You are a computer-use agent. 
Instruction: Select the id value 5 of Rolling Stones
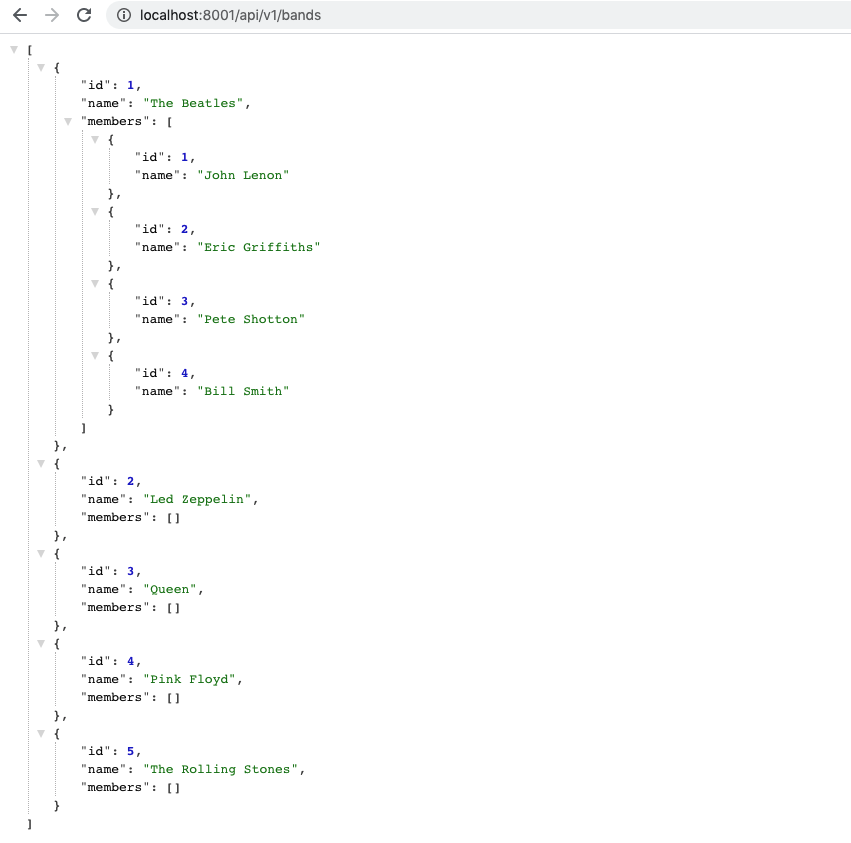point(131,751)
